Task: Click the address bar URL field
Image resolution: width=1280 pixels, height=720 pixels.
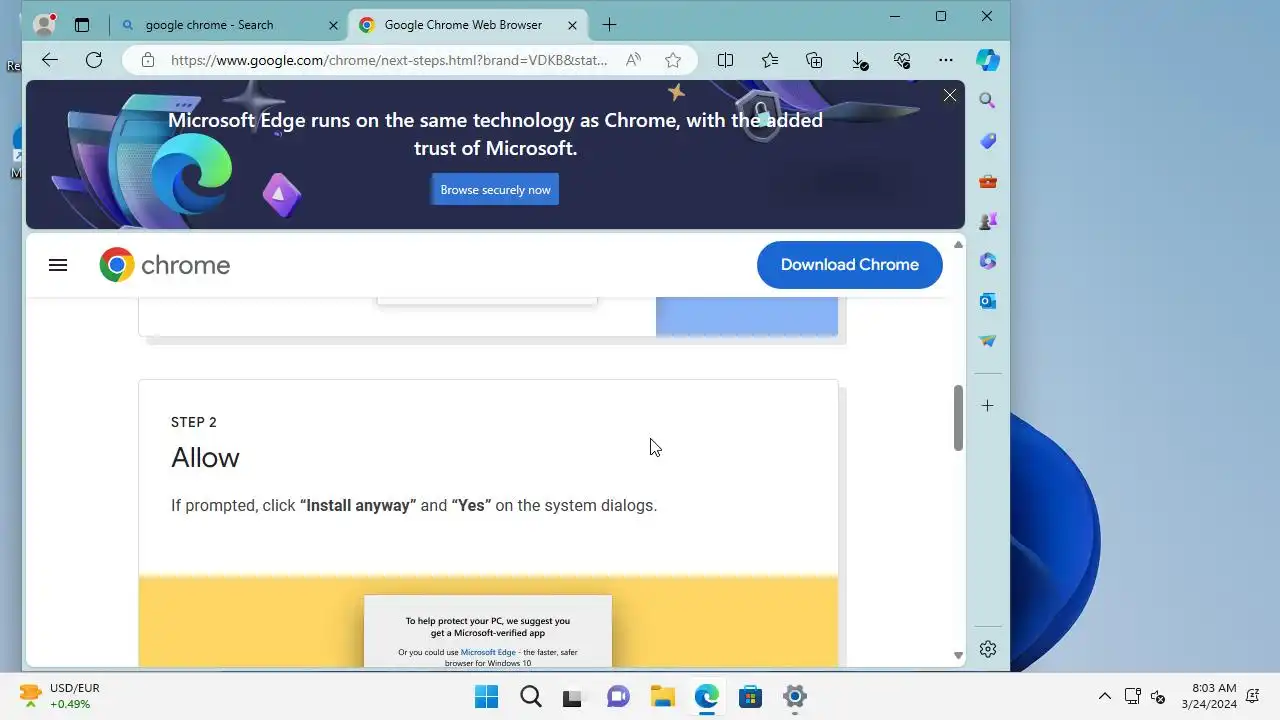Action: coord(389,60)
